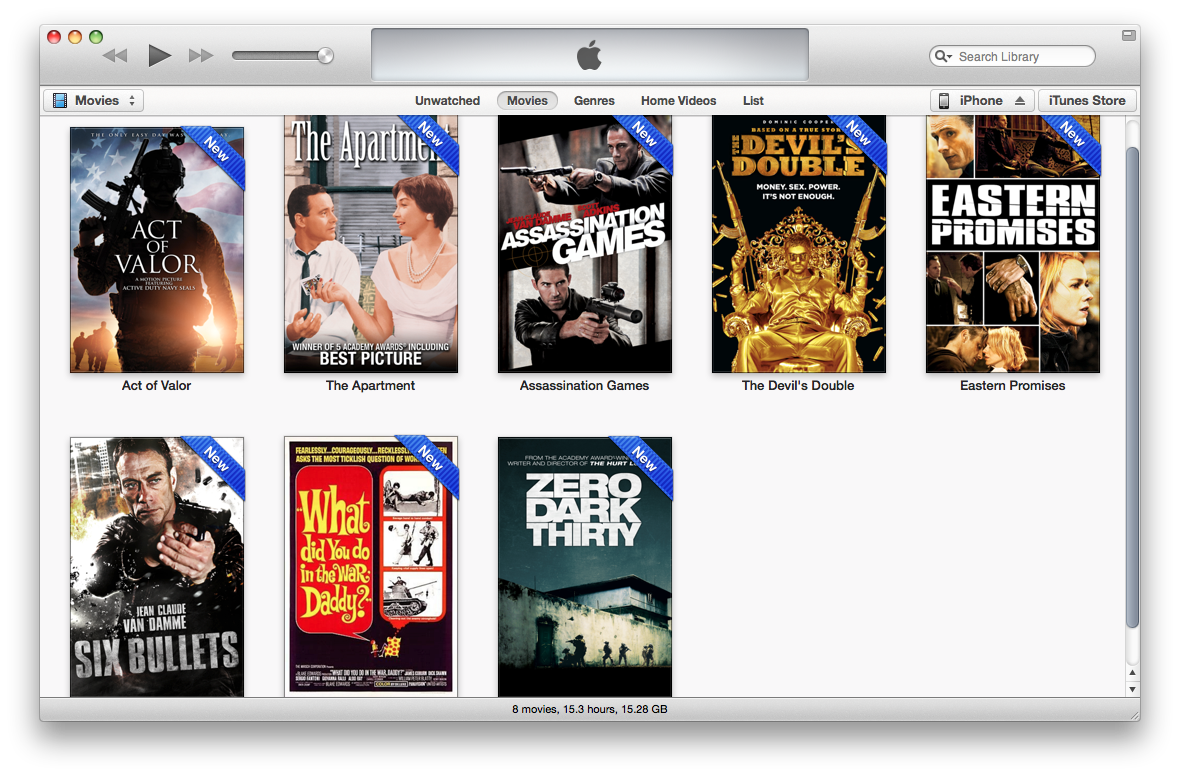
Task: Click the New ribbon on Act of Valor
Action: [x=218, y=152]
